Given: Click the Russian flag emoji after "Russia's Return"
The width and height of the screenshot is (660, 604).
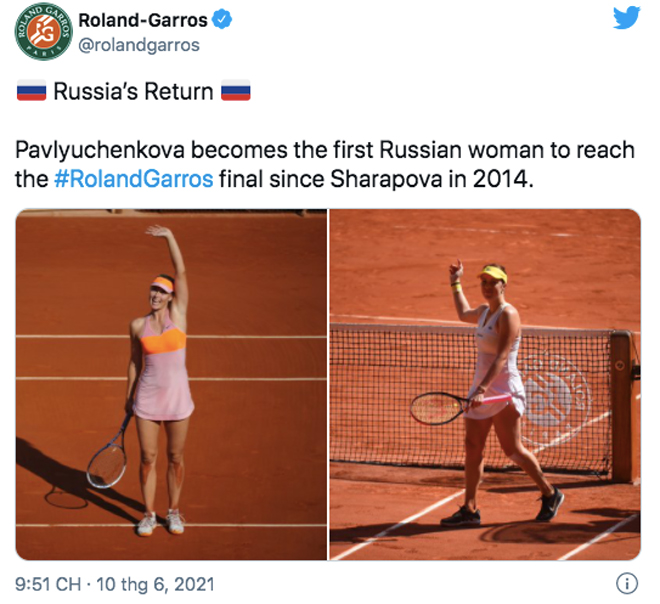Looking at the screenshot, I should point(236,91).
